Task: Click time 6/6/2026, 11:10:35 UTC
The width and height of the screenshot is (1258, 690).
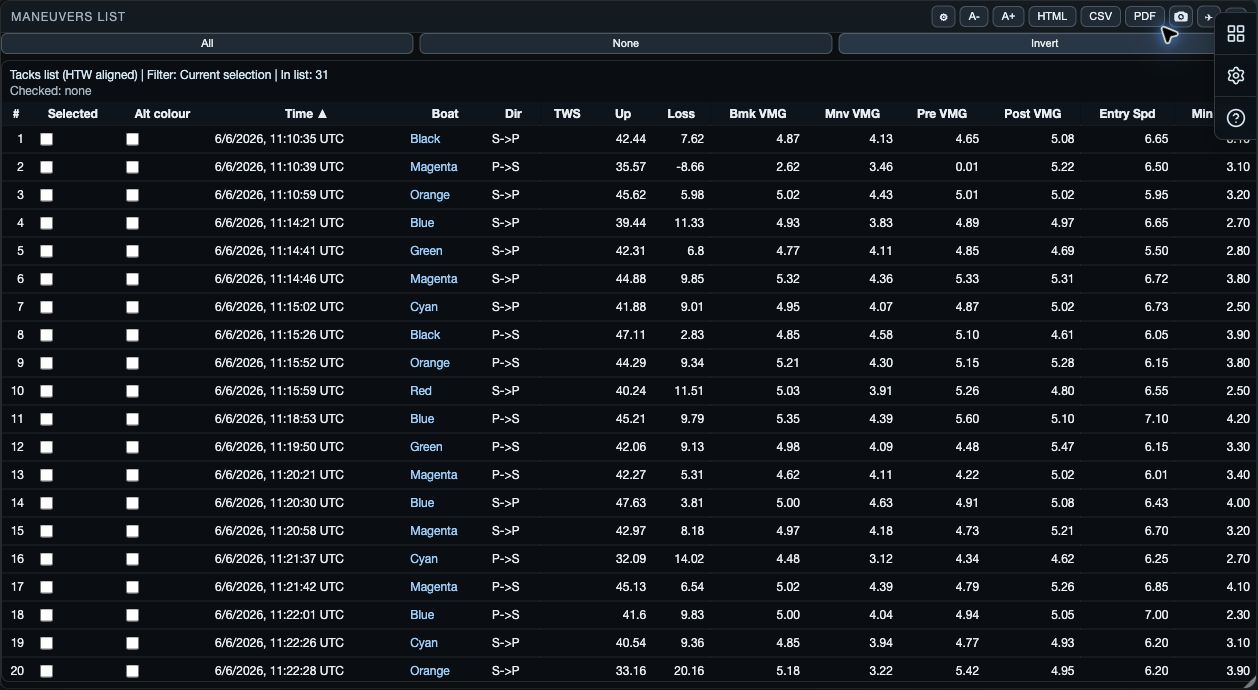Action: (279, 139)
